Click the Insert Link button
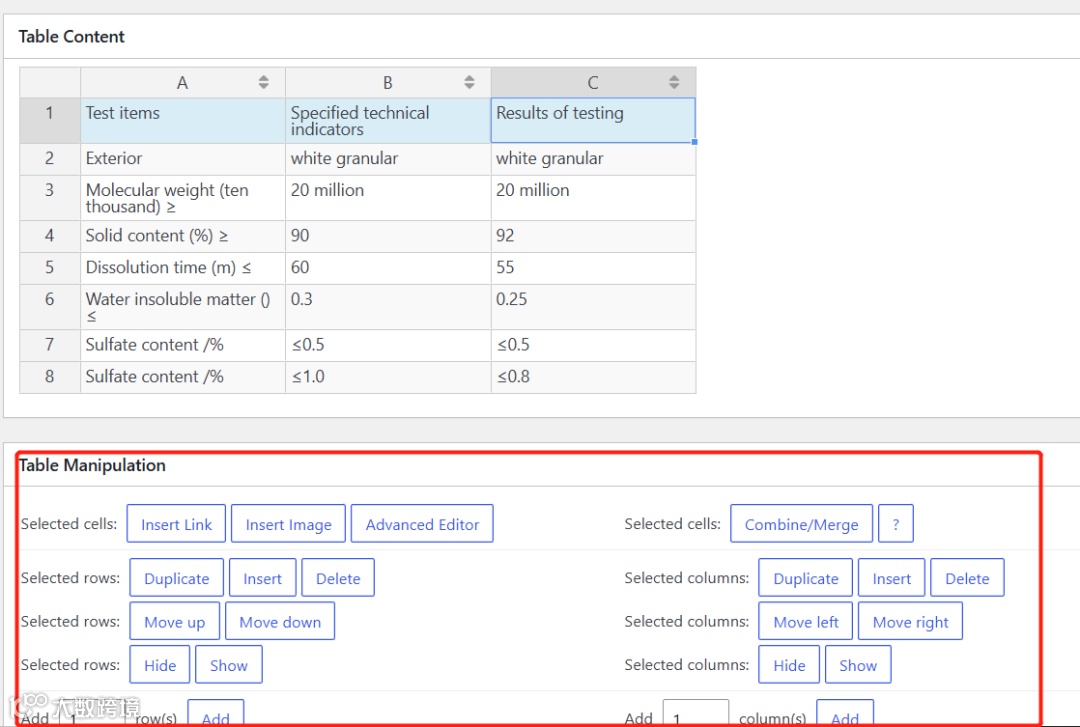The image size is (1080, 727). tap(176, 524)
